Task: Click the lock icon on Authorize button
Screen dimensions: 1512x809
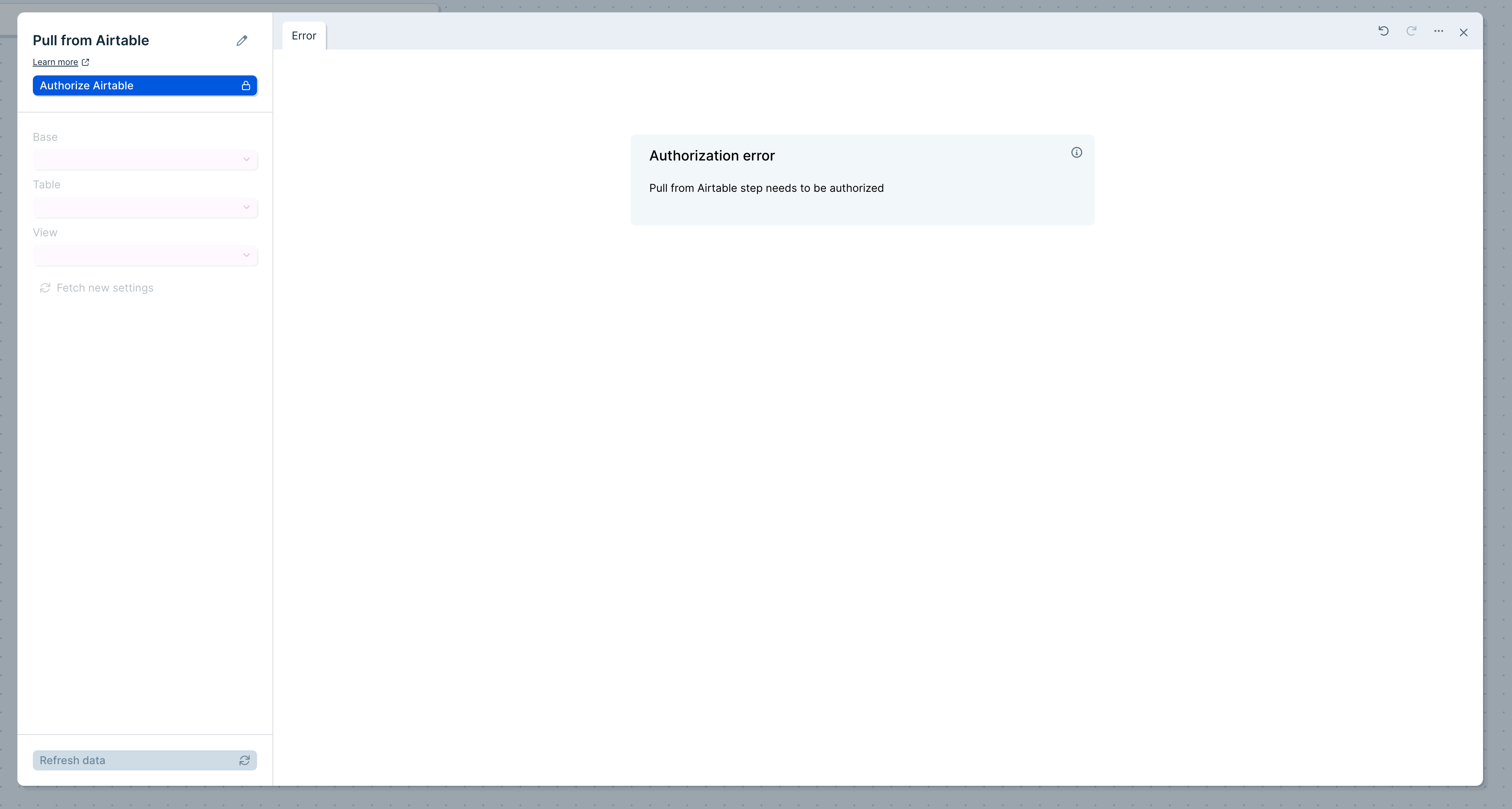Action: tap(246, 86)
